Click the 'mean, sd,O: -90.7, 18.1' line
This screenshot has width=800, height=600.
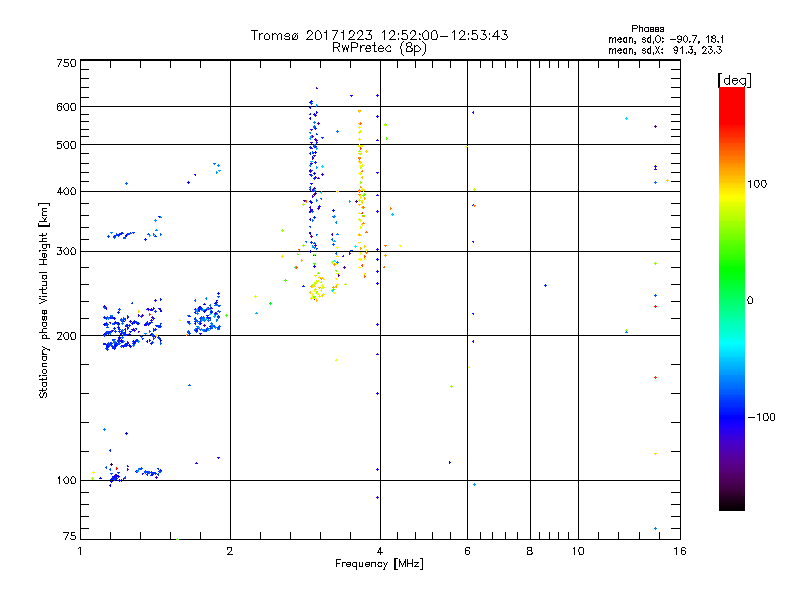click(x=666, y=39)
